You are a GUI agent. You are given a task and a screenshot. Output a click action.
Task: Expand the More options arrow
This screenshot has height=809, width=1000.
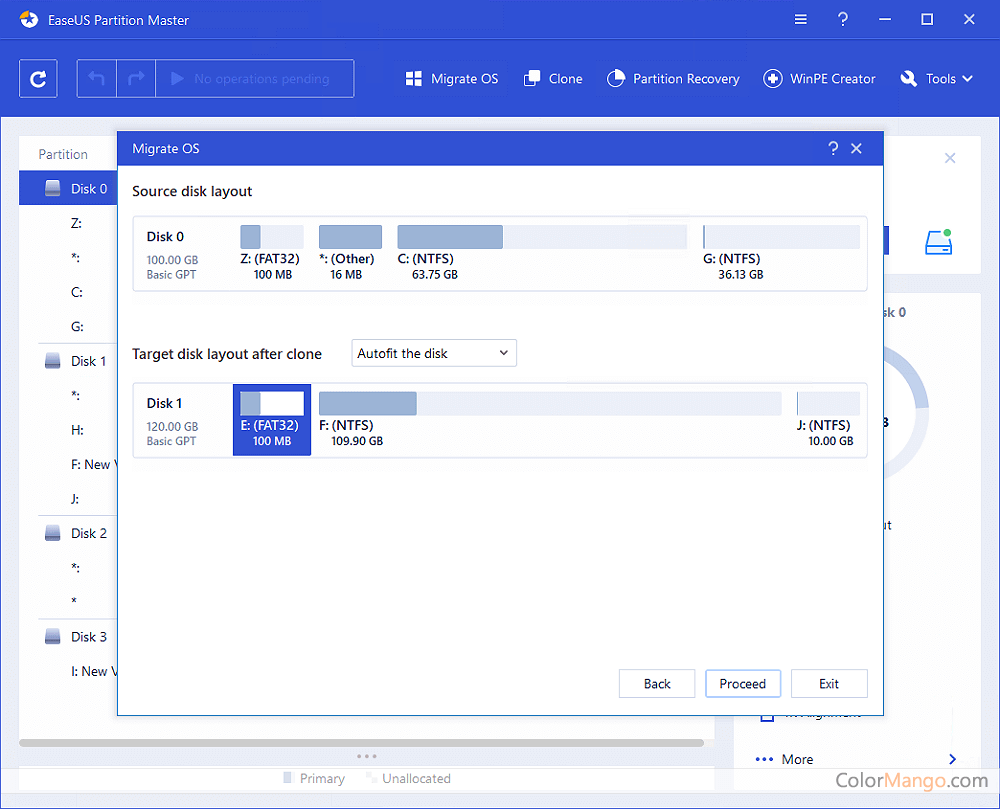(952, 759)
